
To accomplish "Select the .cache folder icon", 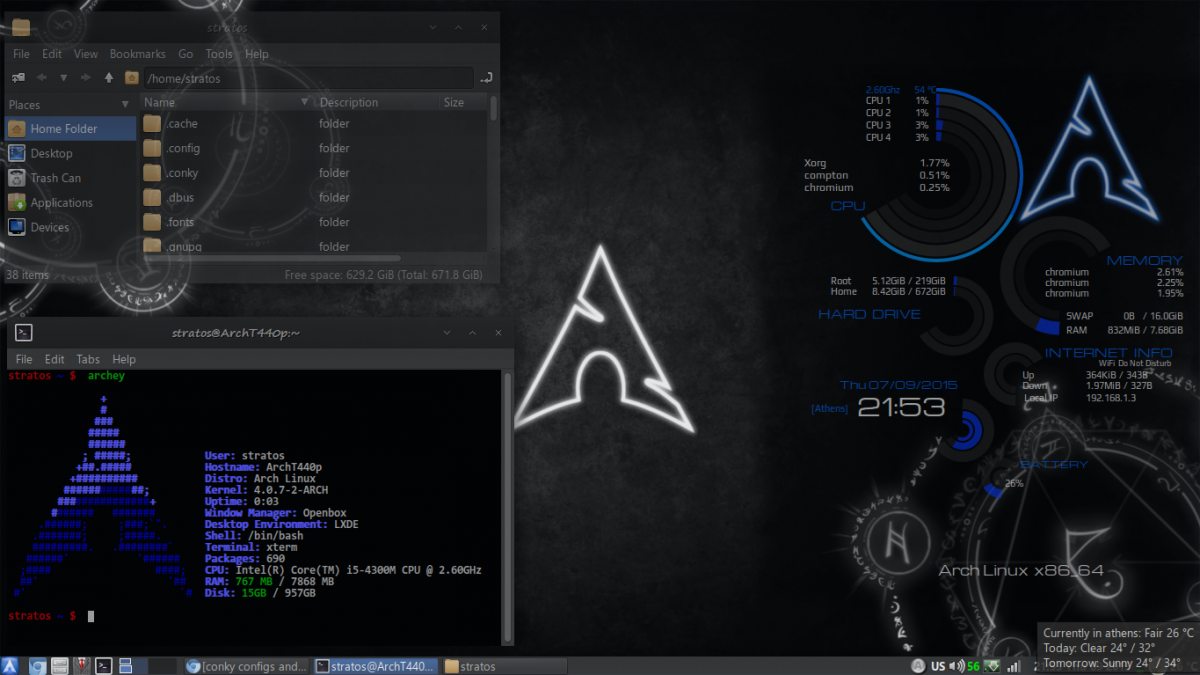I will click(x=152, y=124).
